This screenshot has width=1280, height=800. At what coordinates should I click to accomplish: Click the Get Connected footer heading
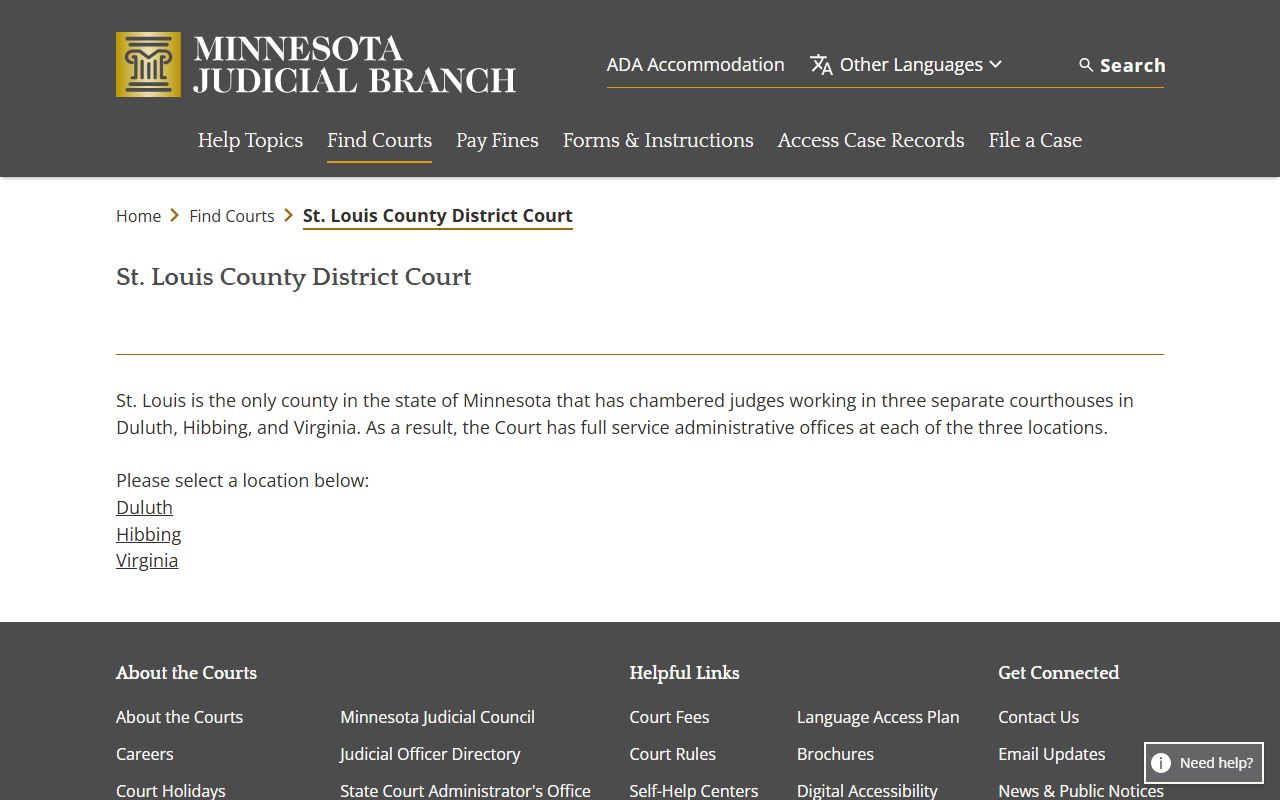point(1058,673)
